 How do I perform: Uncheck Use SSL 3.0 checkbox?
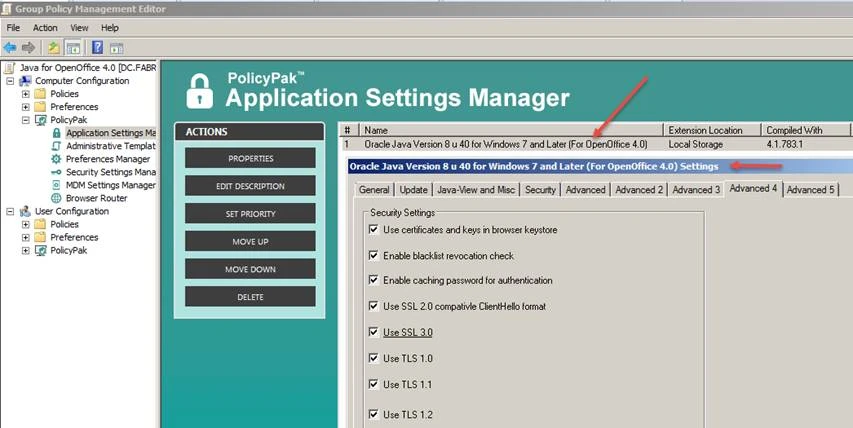374,332
